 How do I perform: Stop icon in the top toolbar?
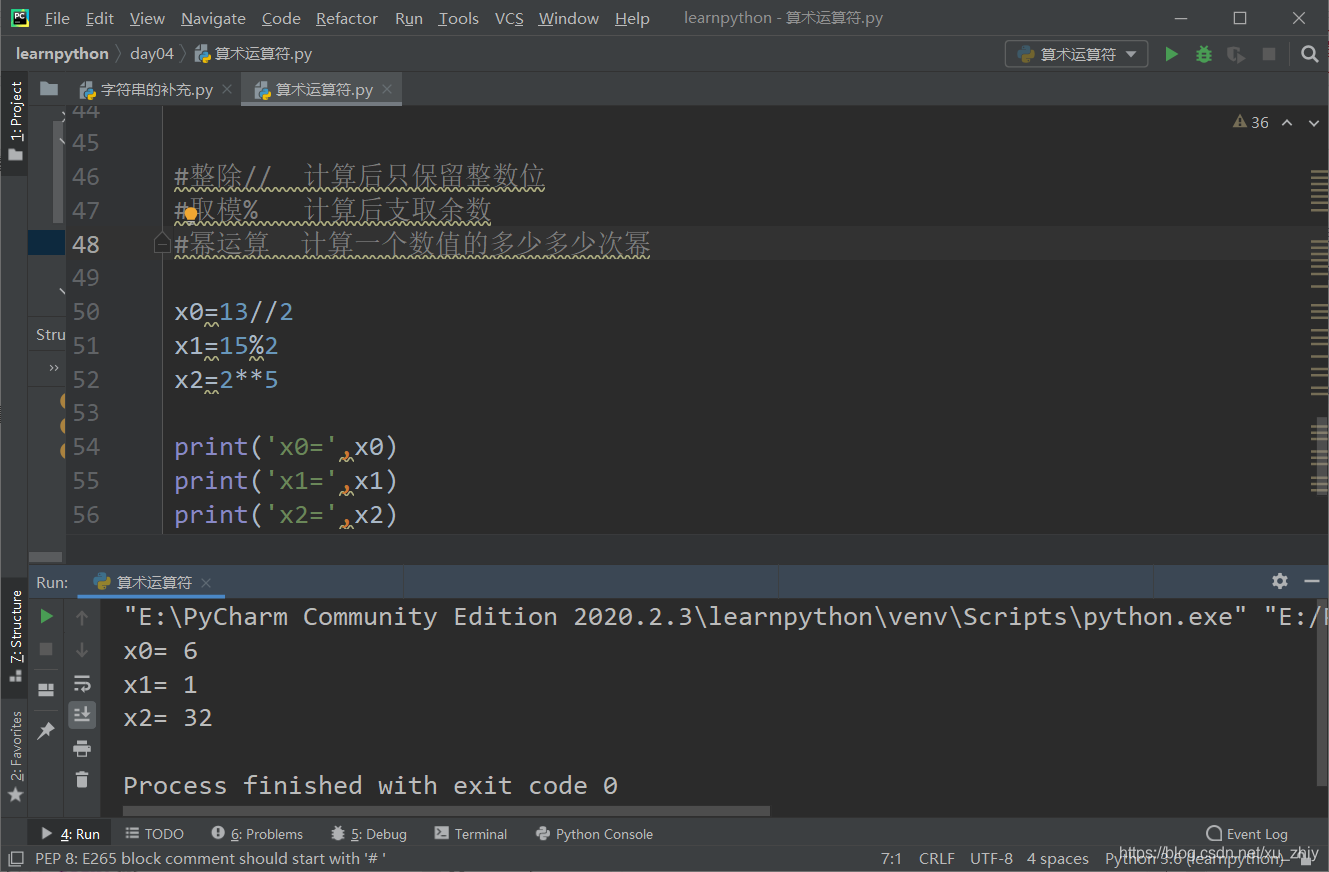(1269, 54)
